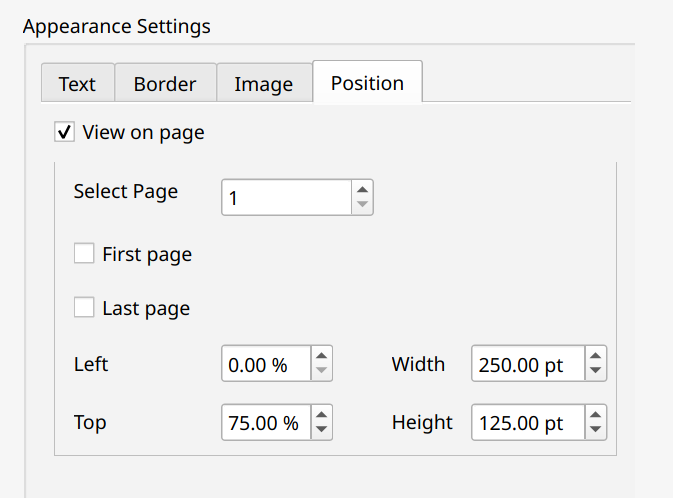This screenshot has height=498, width=673.
Task: Select the Position tab
Action: (x=367, y=82)
